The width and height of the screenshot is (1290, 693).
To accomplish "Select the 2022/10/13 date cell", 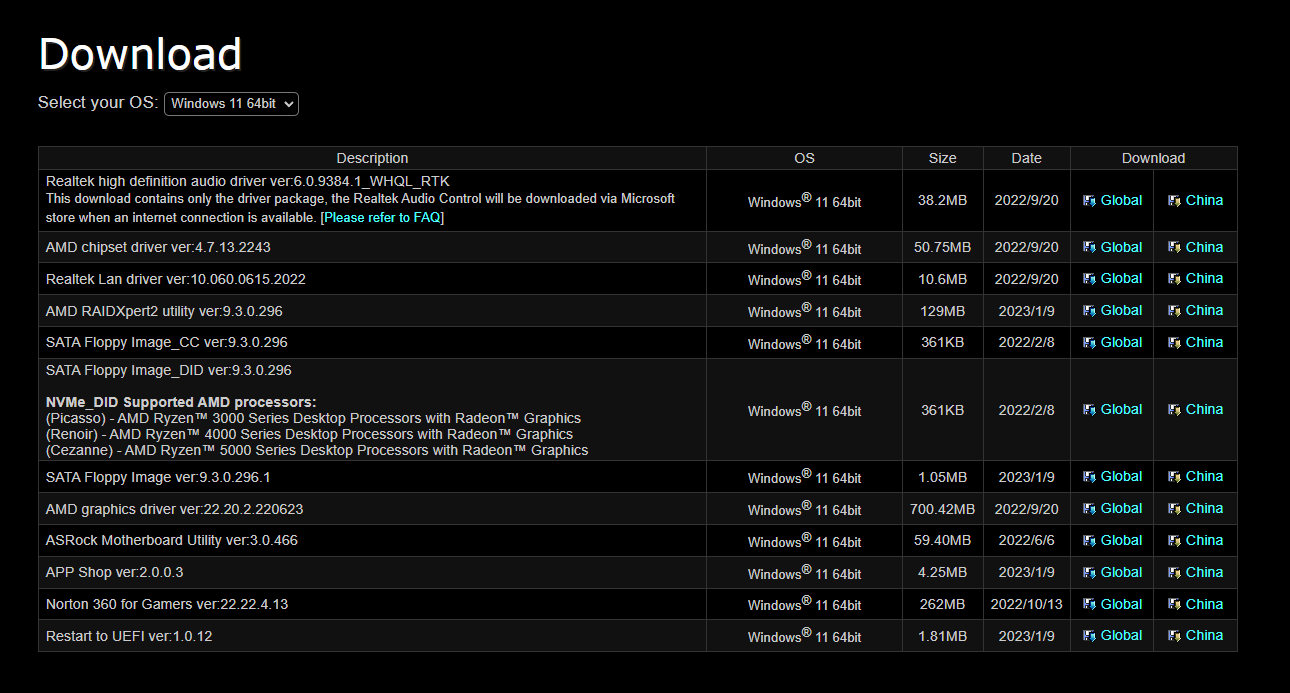I will [1026, 604].
